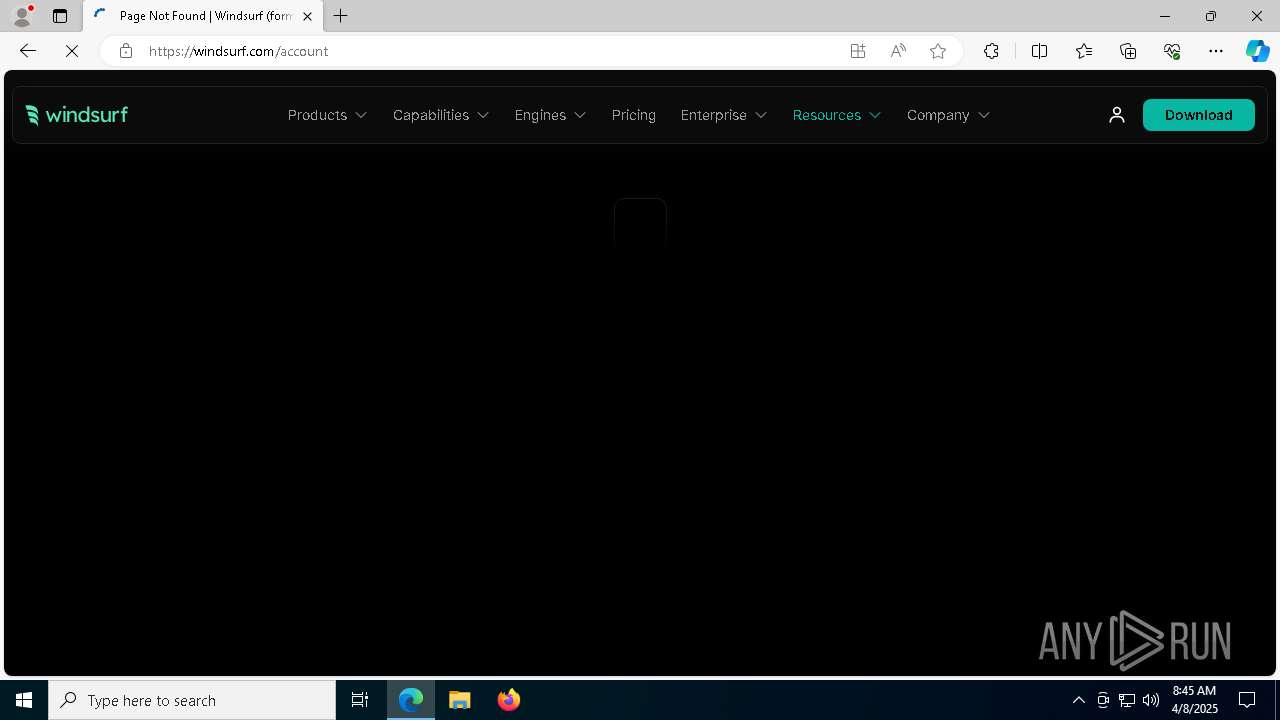Open the Pricing page
This screenshot has width=1280, height=720.
click(634, 115)
